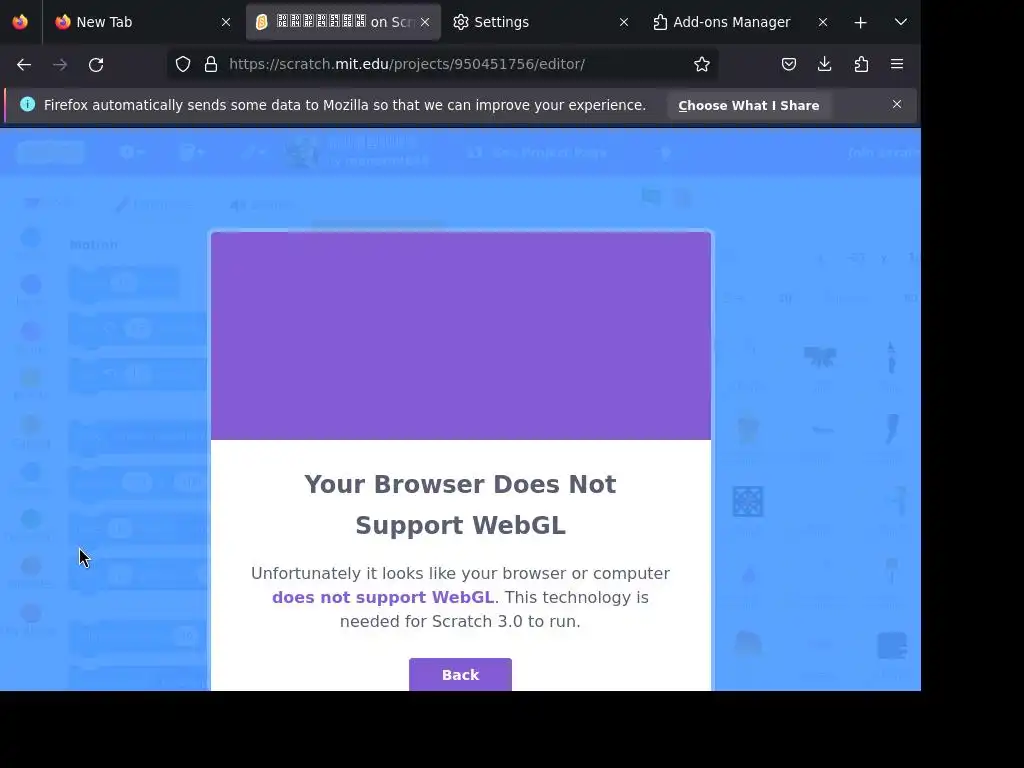Switch to the Settings tab
Image resolution: width=1024 pixels, height=768 pixels.
click(541, 22)
